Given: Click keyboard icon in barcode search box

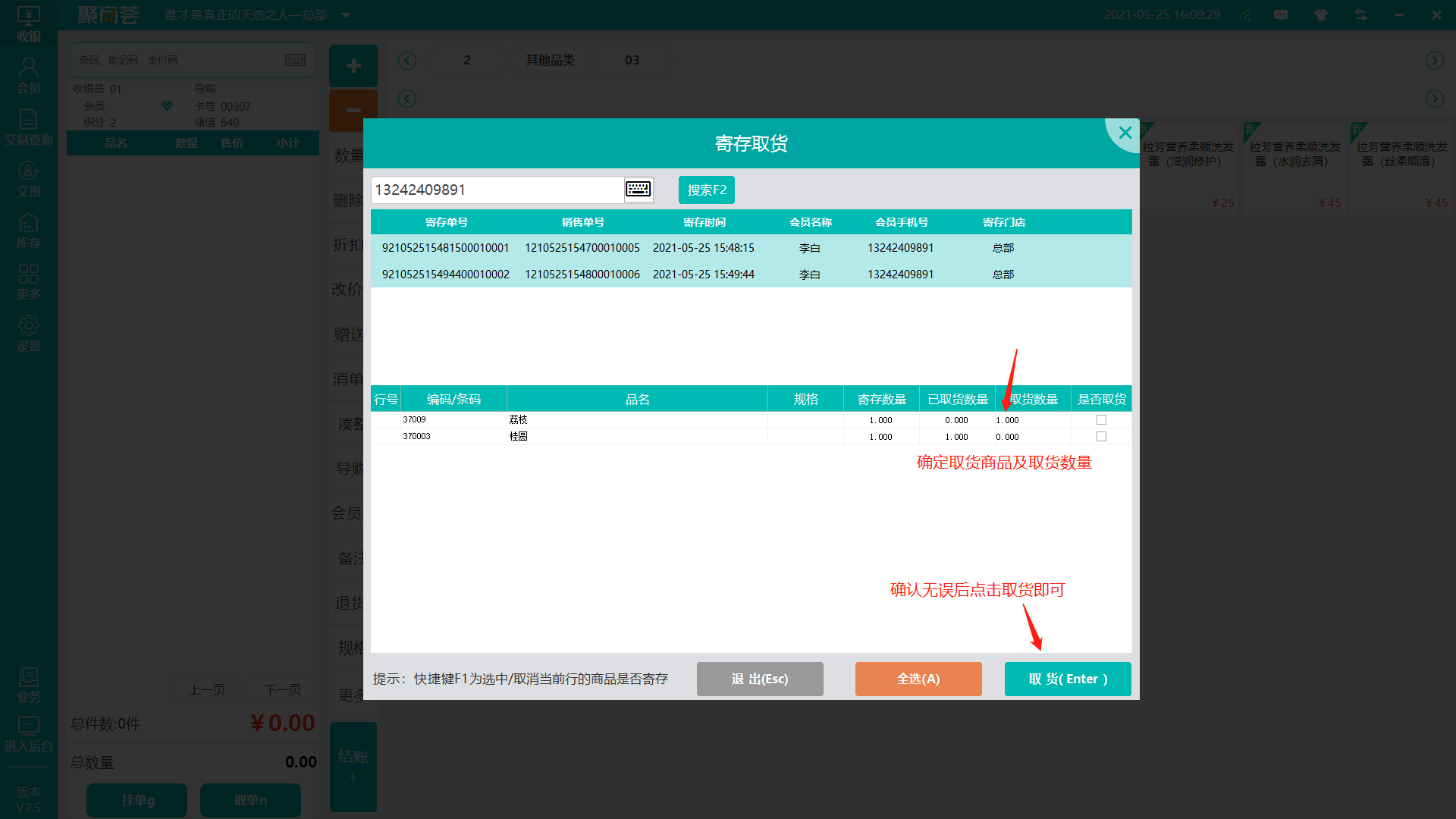Looking at the screenshot, I should coord(295,60).
